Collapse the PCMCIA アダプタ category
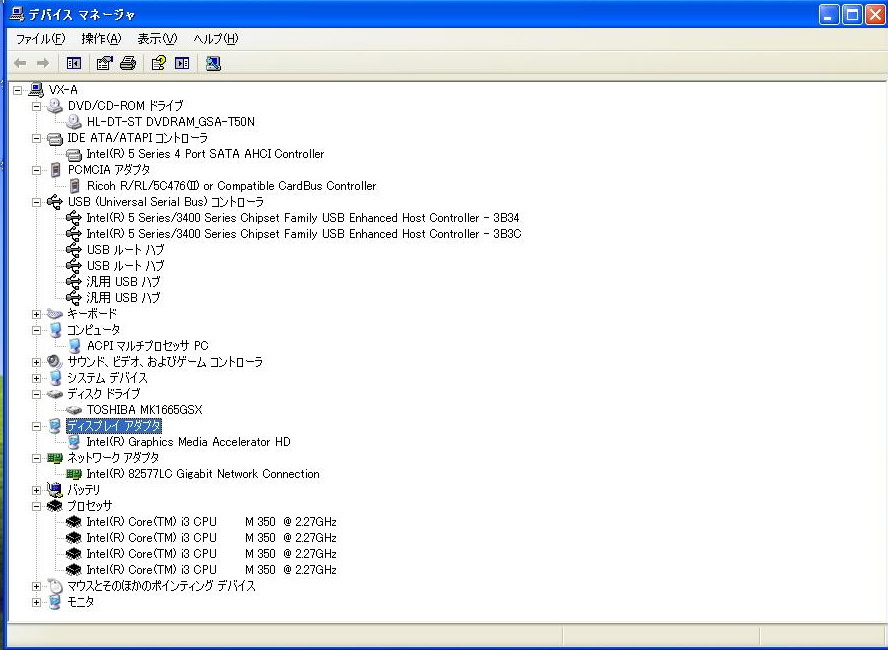 pos(37,170)
